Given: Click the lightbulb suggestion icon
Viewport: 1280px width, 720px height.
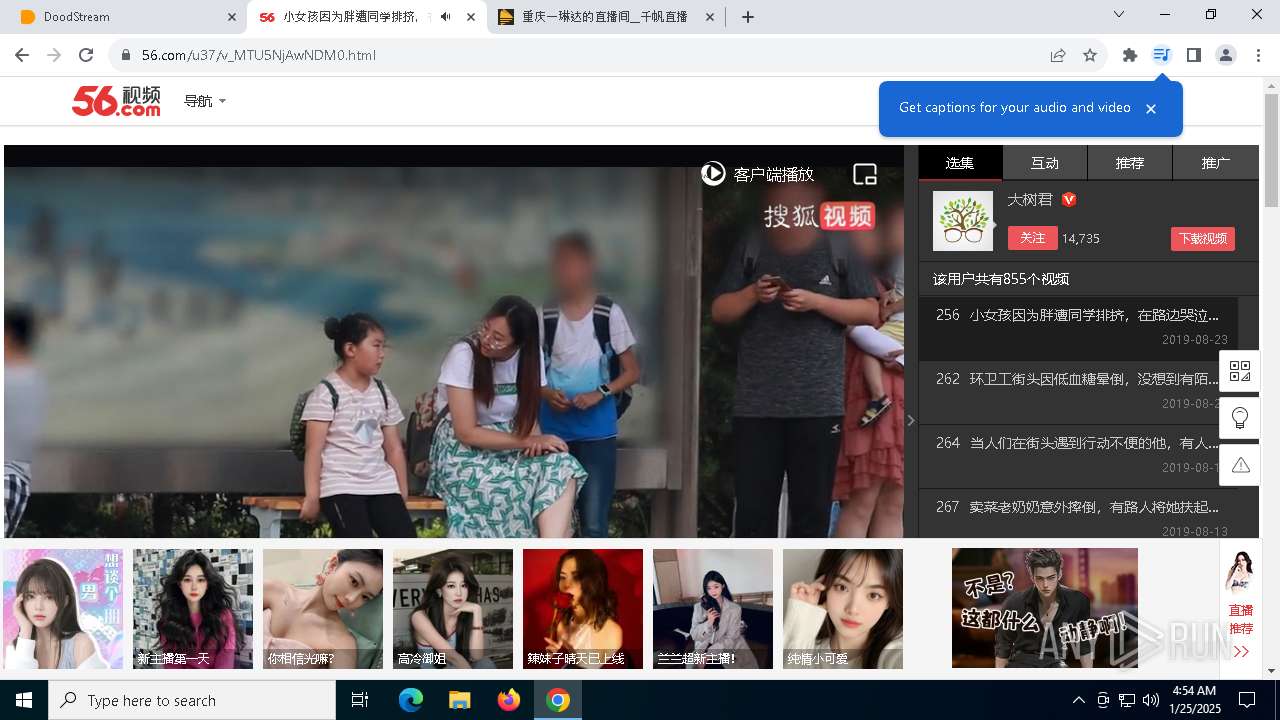Looking at the screenshot, I should pos(1240,418).
